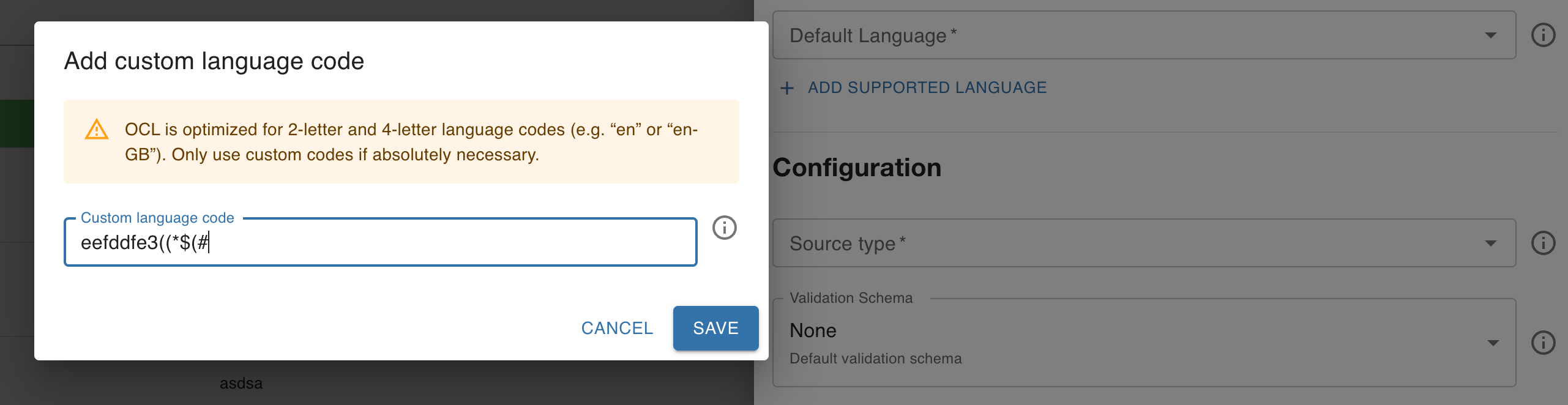Click the caret arrow on Default Language field
This screenshot has width=1568, height=405.
coord(1491,35)
